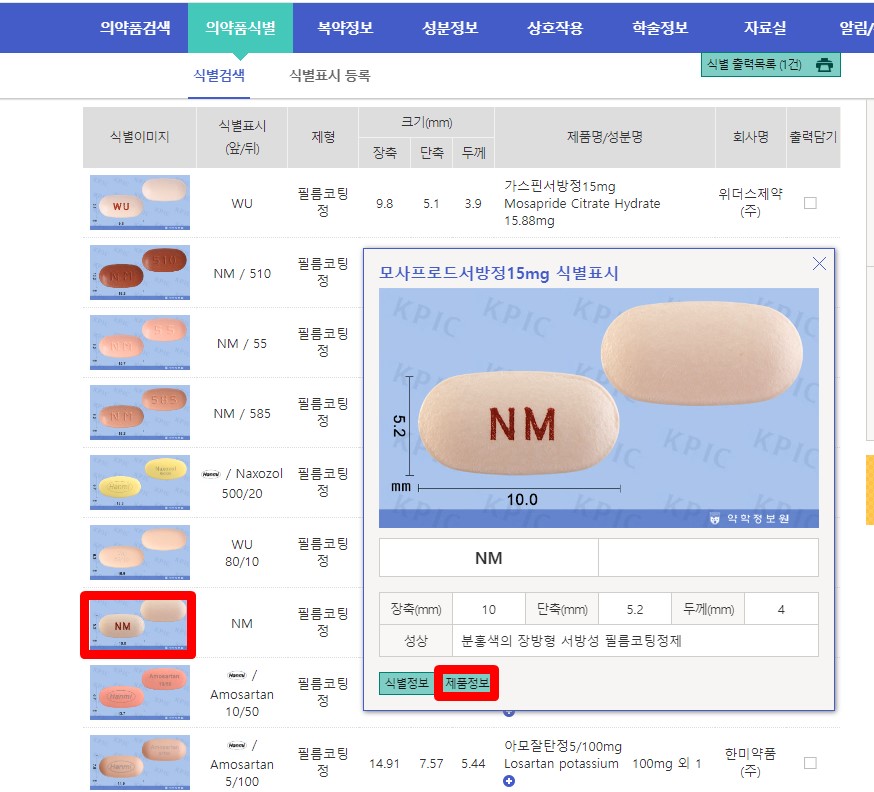Viewport: 874px width, 792px height.
Task: Click the 가스핀서방정15mg product name
Action: click(x=560, y=186)
